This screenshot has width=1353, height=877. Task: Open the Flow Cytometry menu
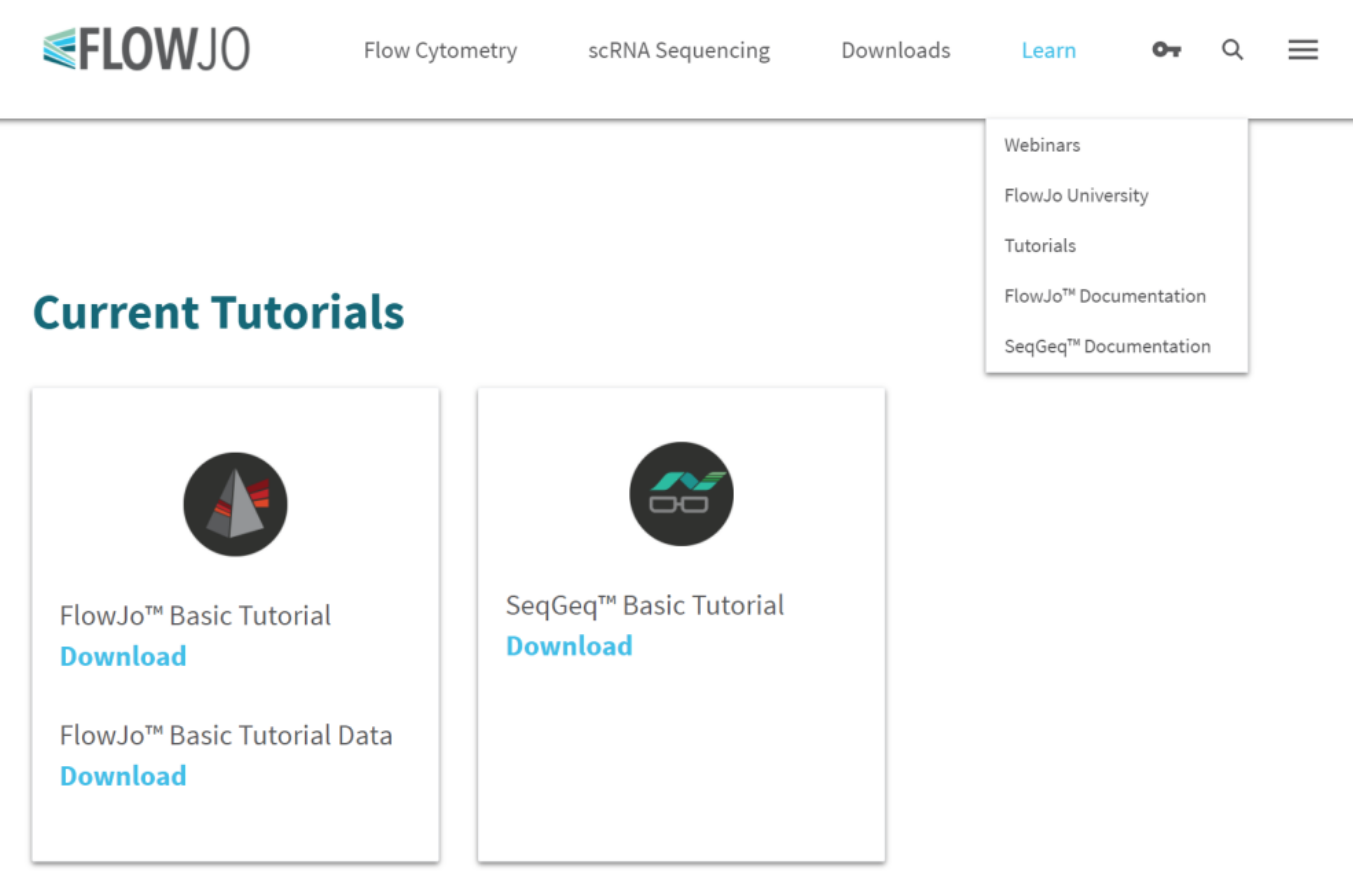440,50
